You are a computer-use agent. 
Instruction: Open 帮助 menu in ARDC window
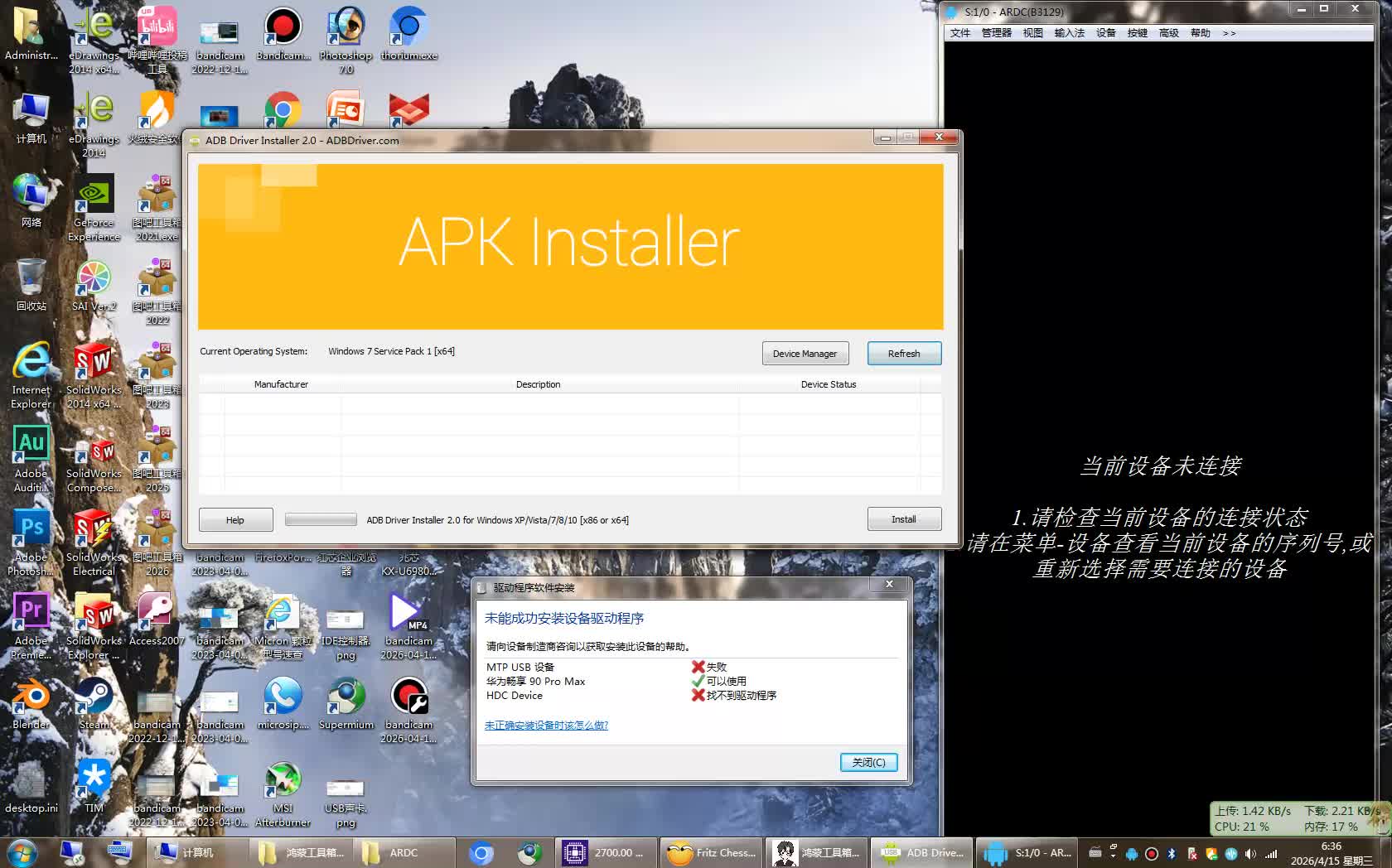(x=1200, y=33)
